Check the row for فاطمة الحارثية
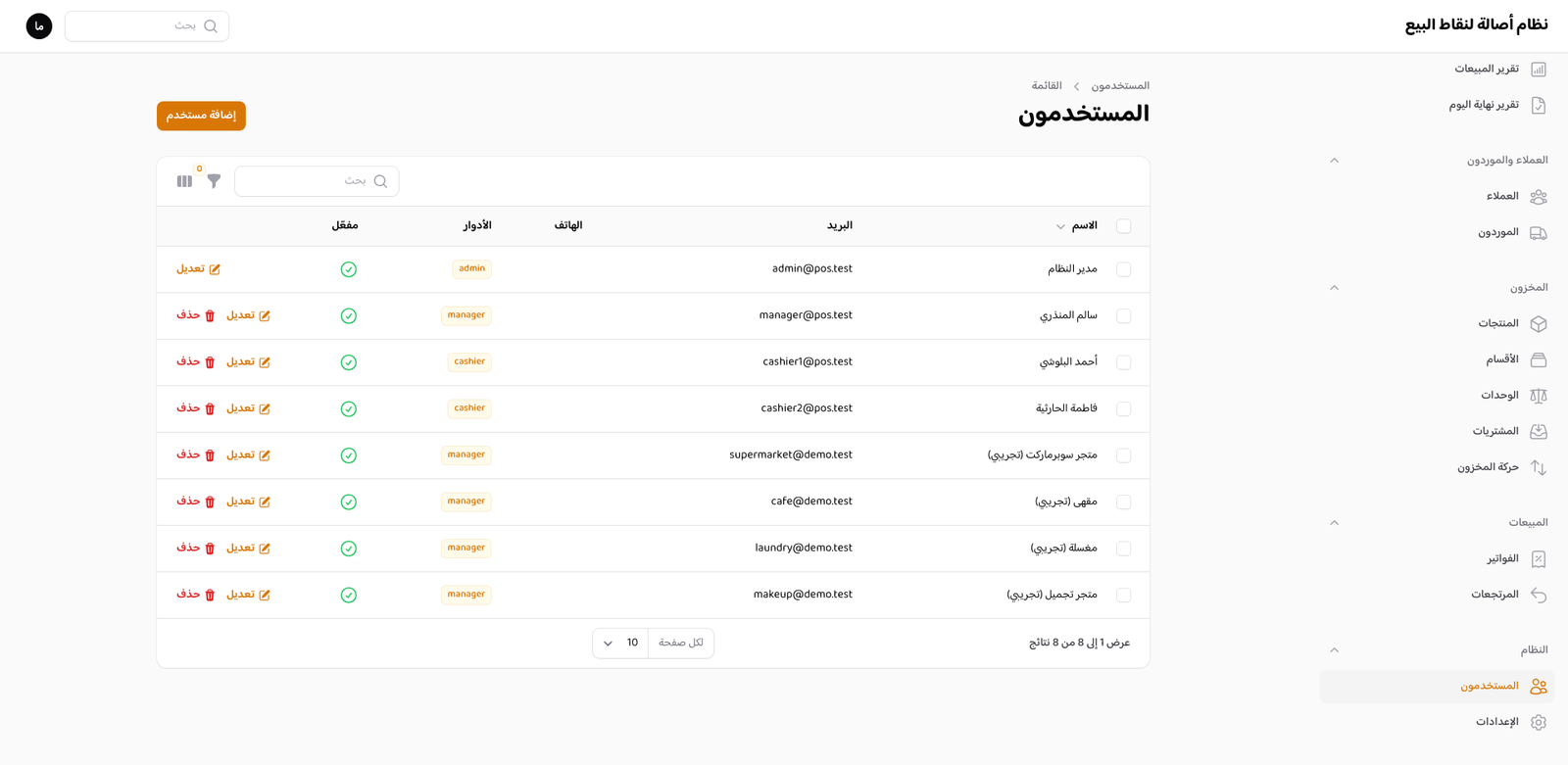Screen dimensions: 1568x765 (x=1123, y=409)
